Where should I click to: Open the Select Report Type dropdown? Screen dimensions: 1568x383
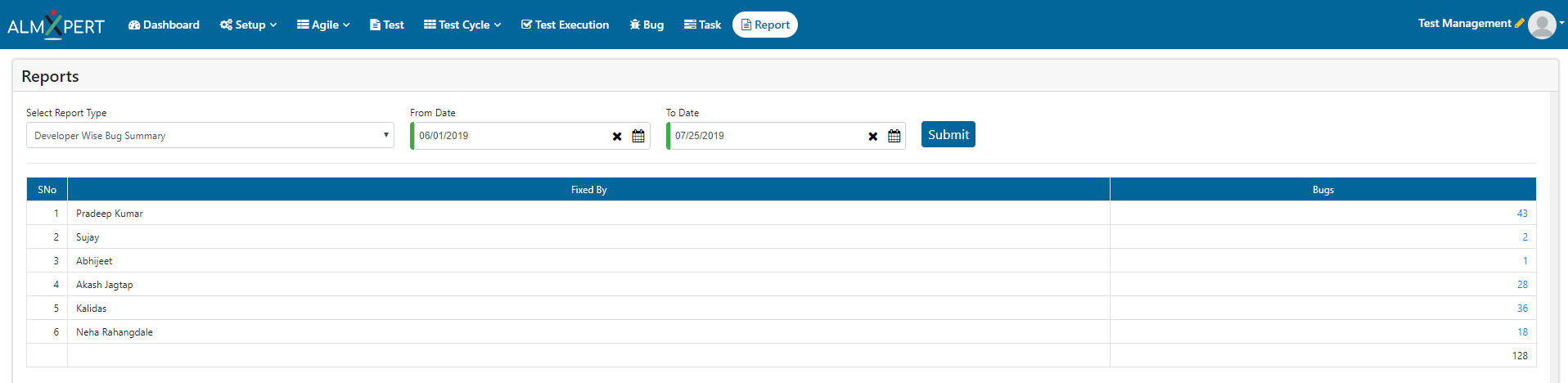(210, 135)
